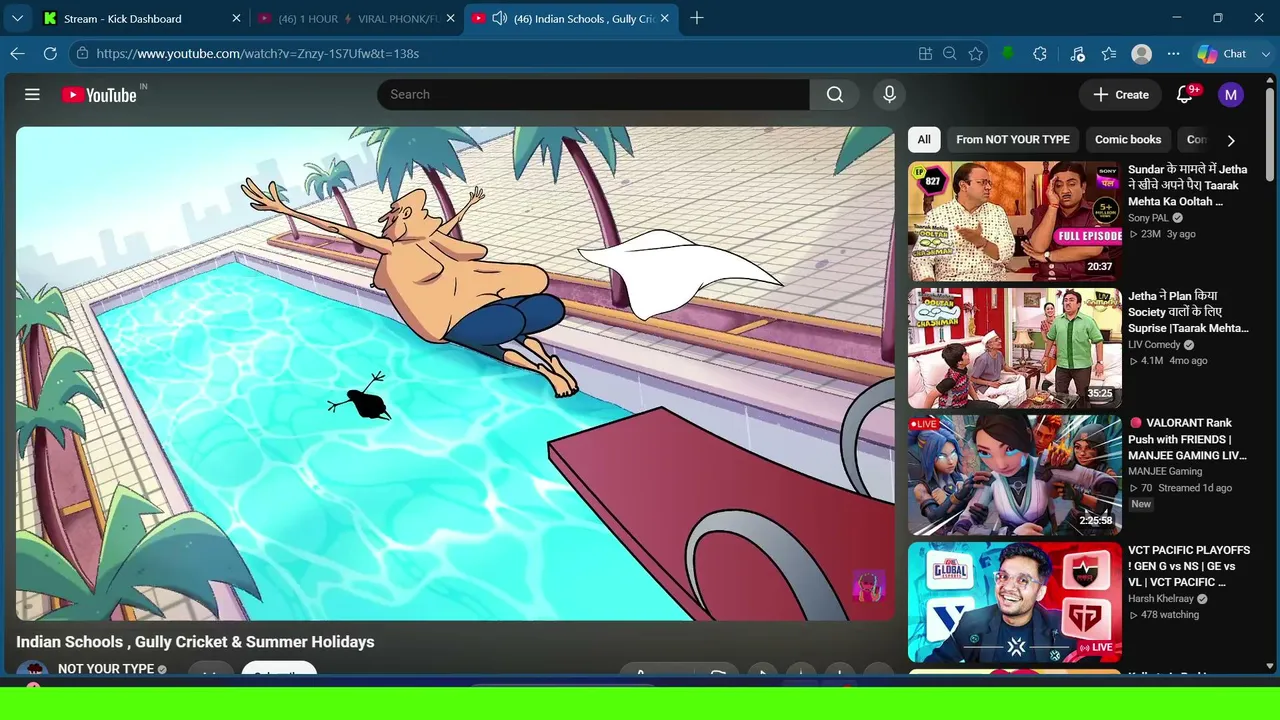The image size is (1280, 720).
Task: Open the Jetha Plan Society video title
Action: click(1188, 312)
